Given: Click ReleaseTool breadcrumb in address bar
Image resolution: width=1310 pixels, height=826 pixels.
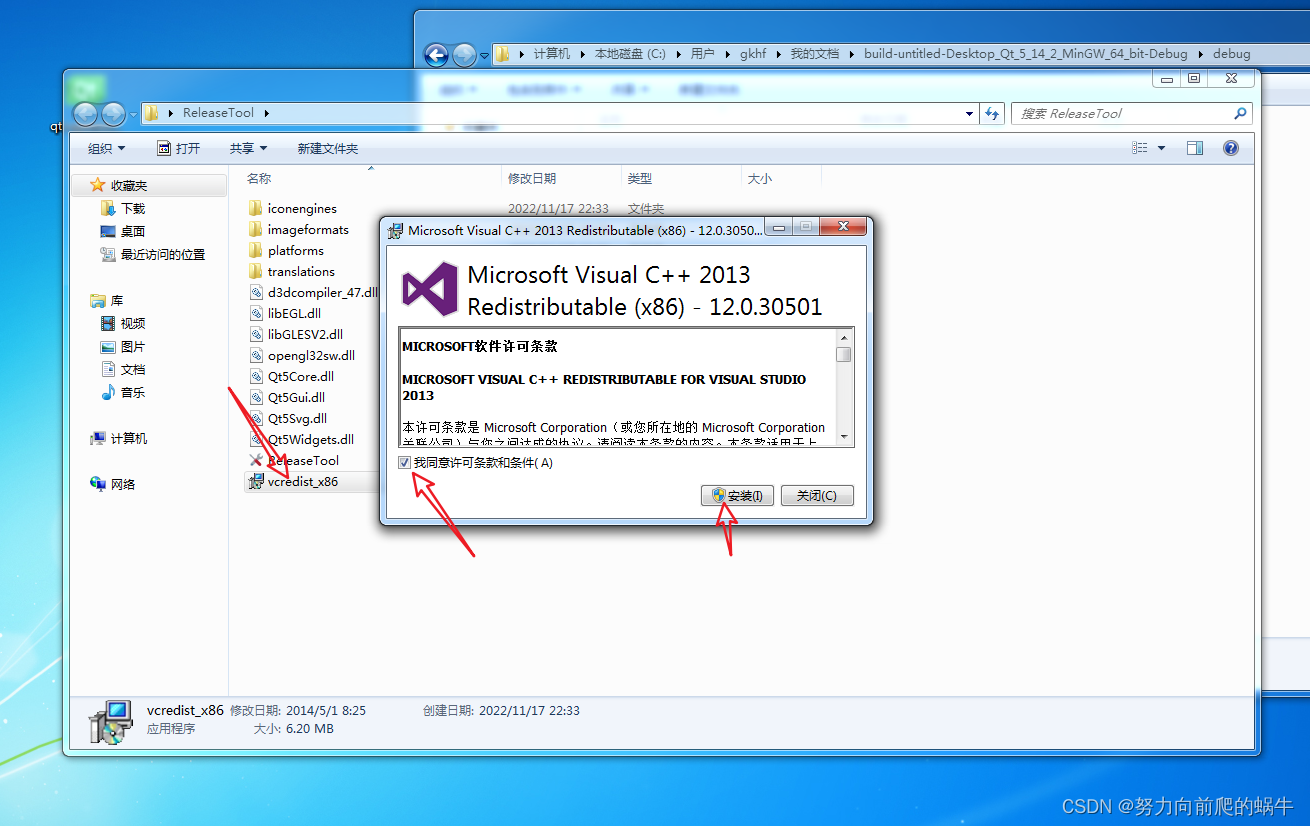Looking at the screenshot, I should [218, 113].
